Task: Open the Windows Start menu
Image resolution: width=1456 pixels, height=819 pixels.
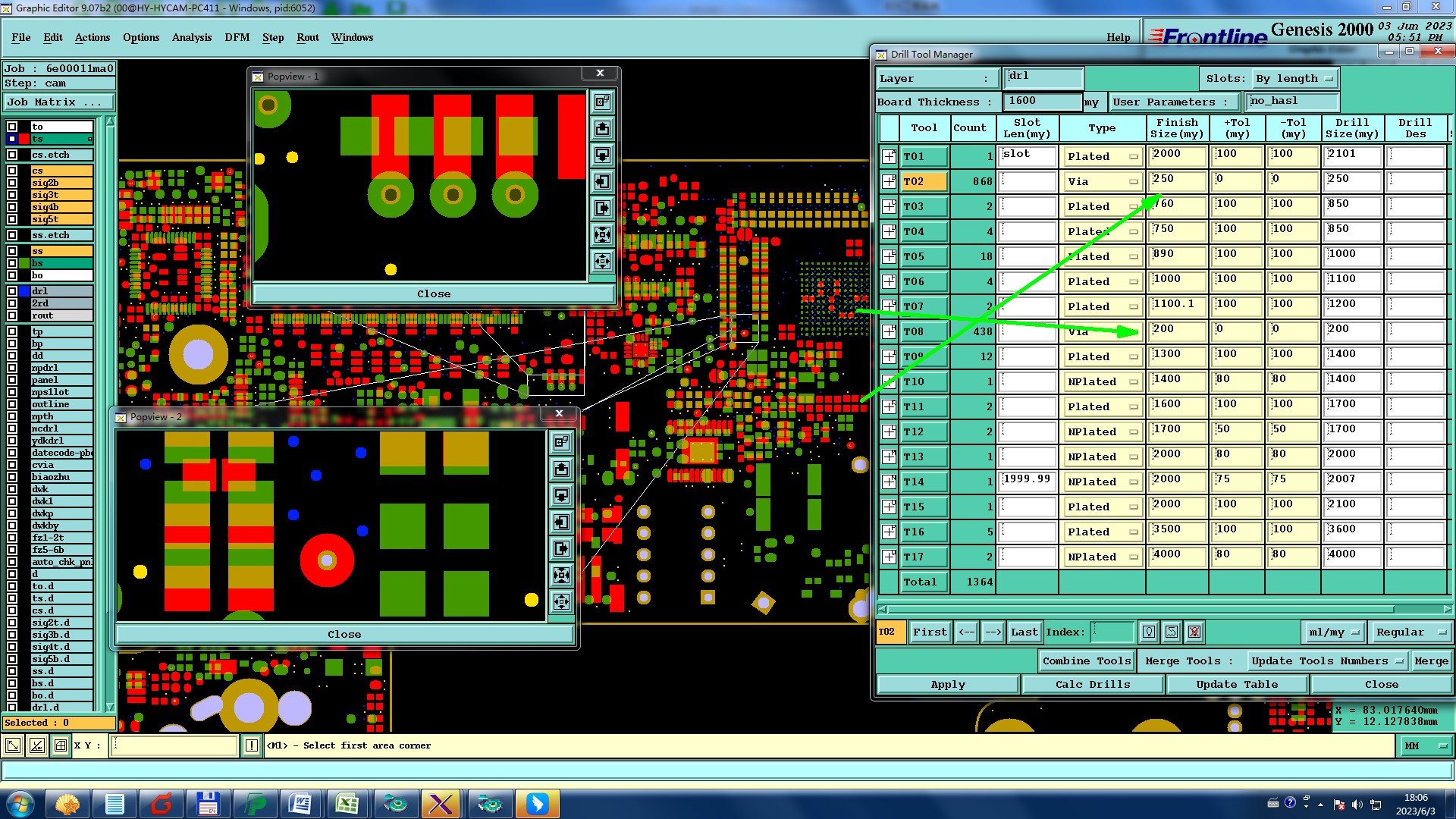Action: tap(20, 804)
